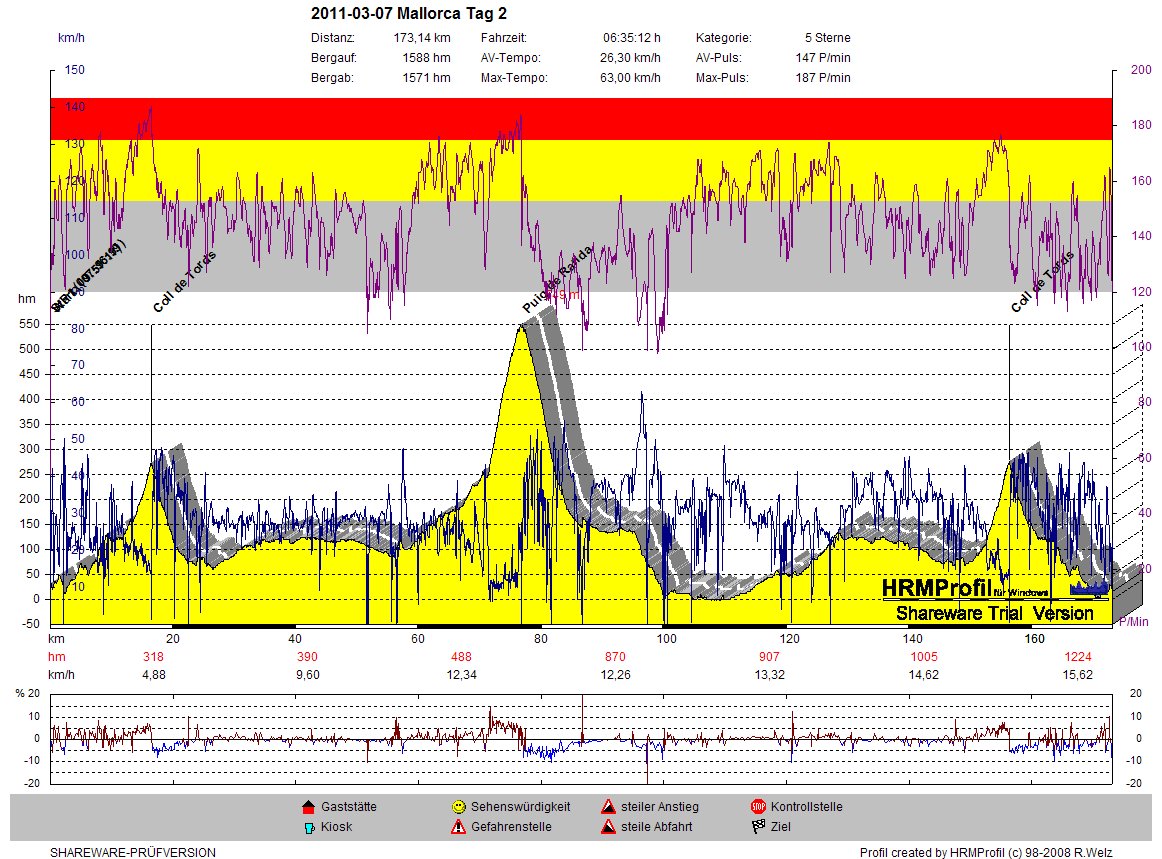Click the Gefahrenstelle warning triangle icon

point(458,827)
